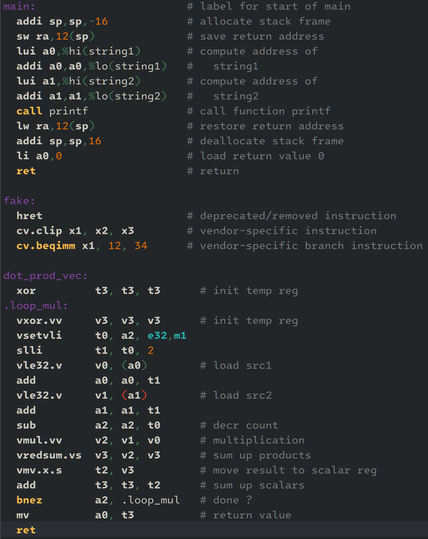The height and width of the screenshot is (539, 428).
Task: Click the 'vmv.x.s' instruction
Action: tap(39, 470)
